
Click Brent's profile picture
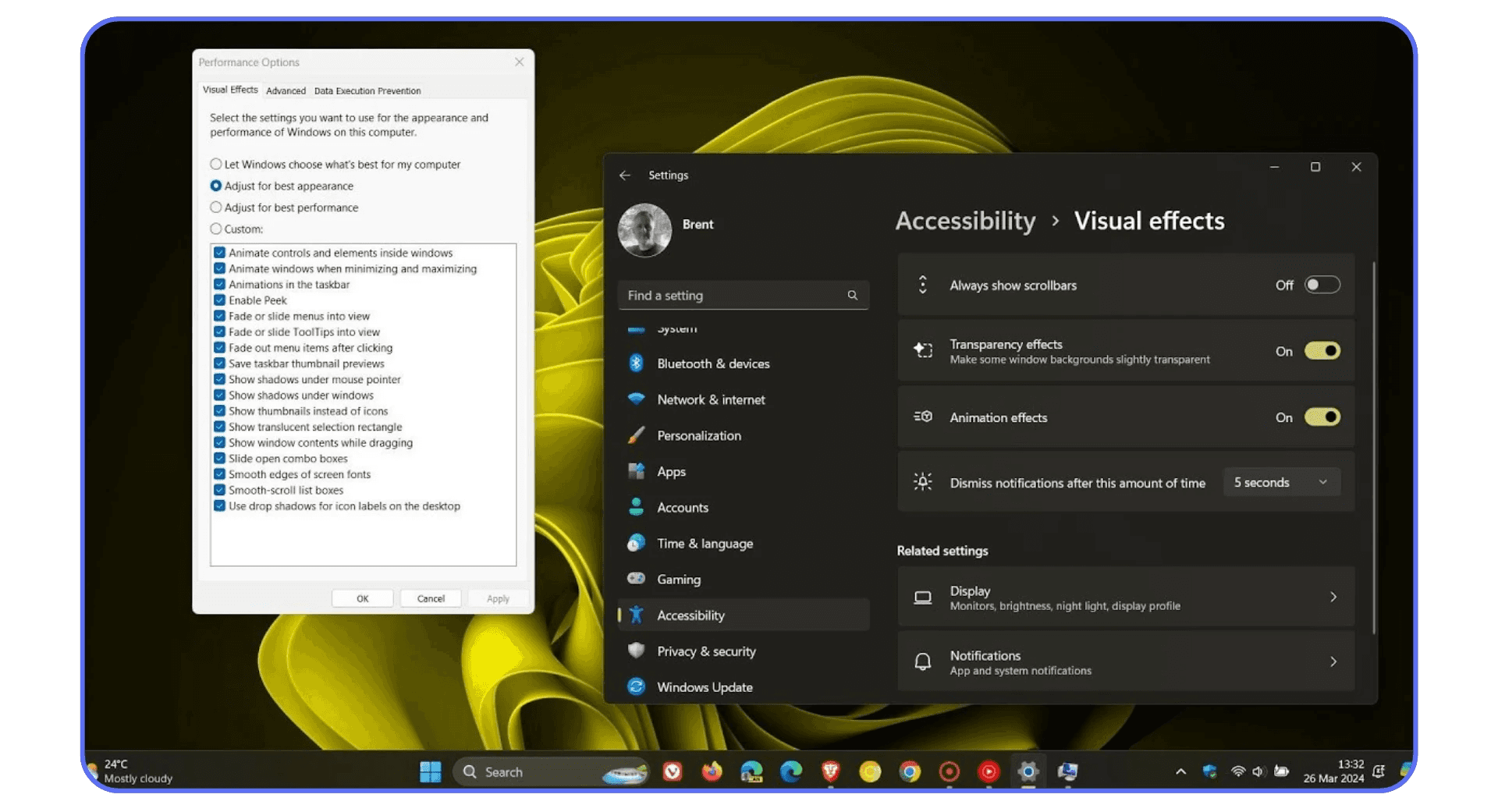click(644, 230)
